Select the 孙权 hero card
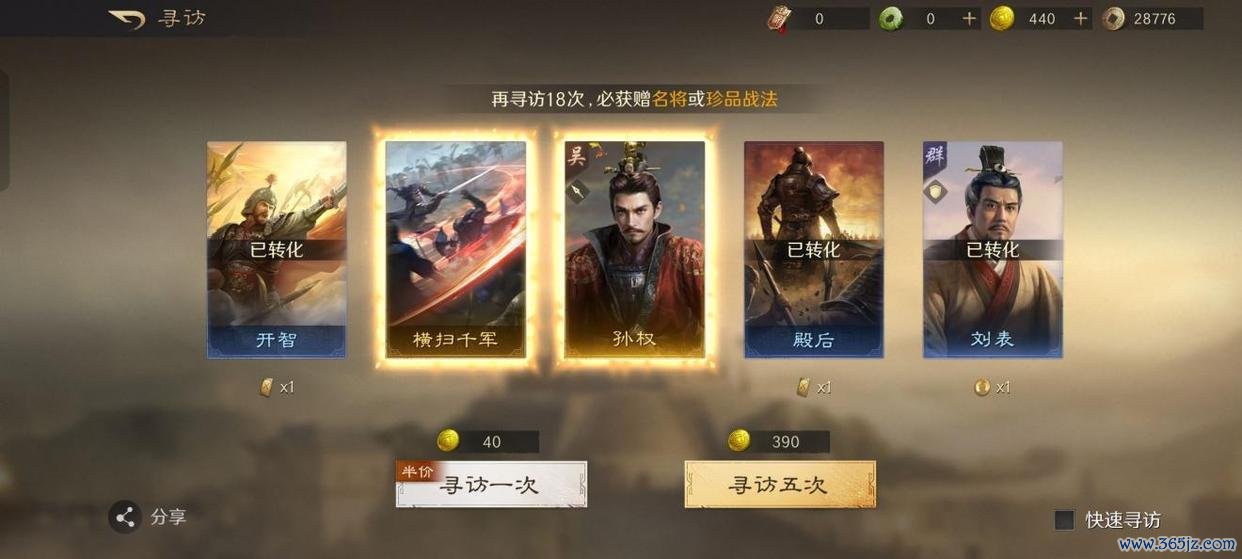The width and height of the screenshot is (1242, 559). (634, 249)
